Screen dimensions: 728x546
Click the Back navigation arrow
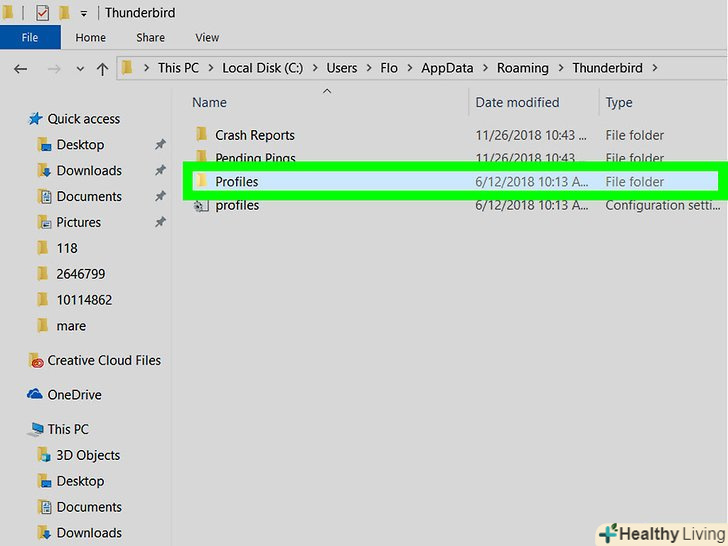click(x=20, y=69)
